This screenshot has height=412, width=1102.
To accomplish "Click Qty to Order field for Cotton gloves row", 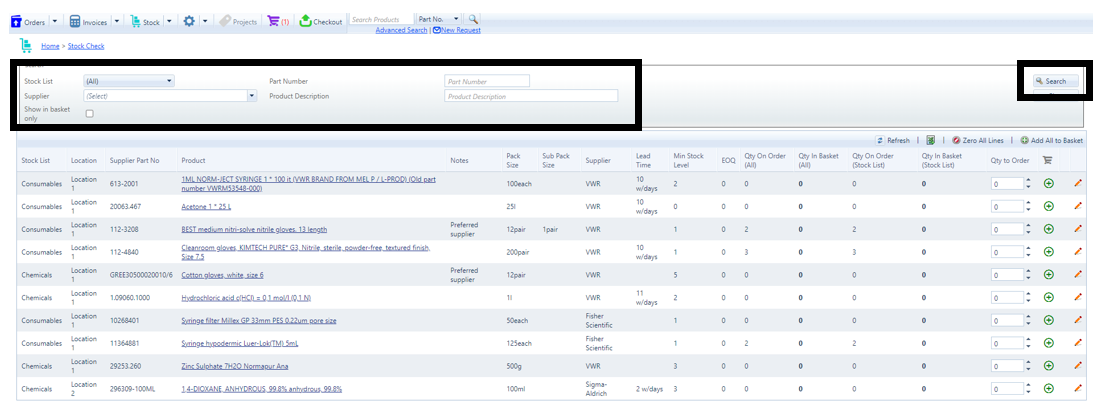I will 1007,275.
